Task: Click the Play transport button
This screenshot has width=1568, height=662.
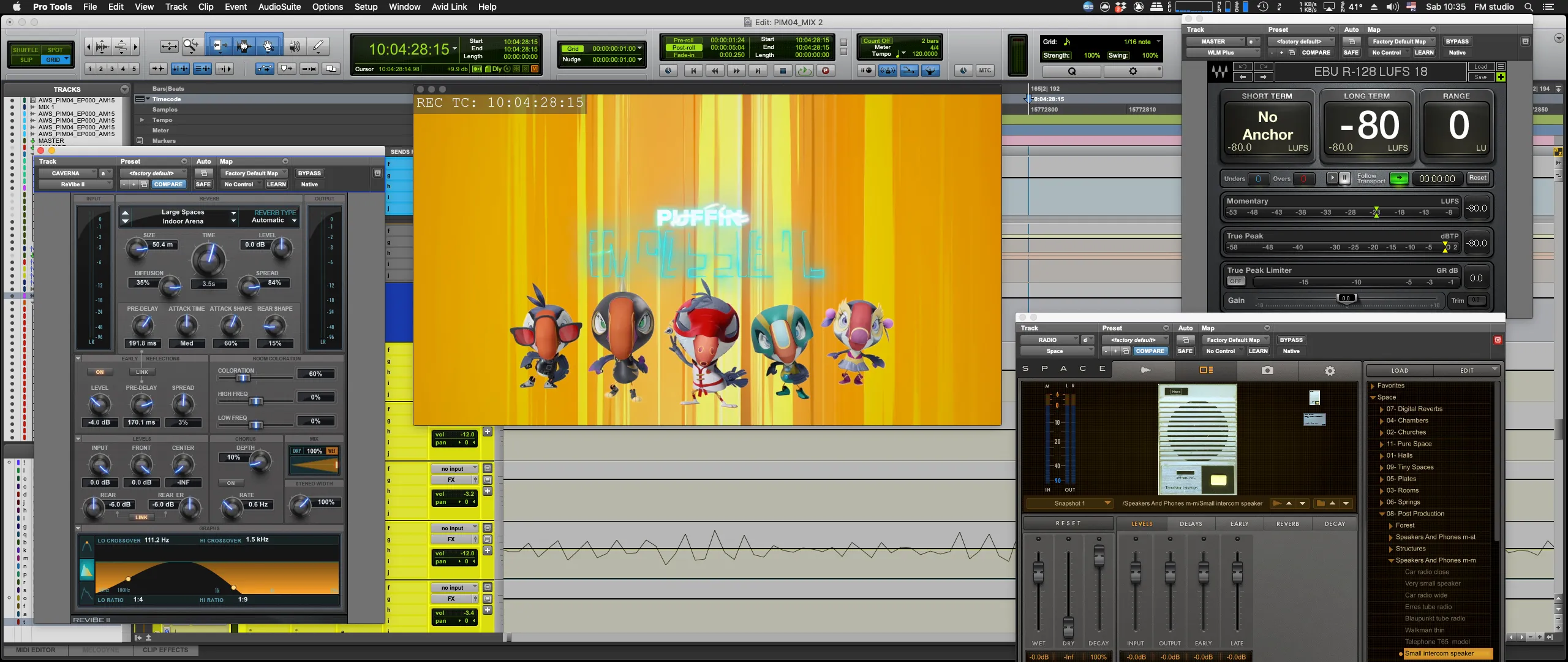Action: point(804,70)
